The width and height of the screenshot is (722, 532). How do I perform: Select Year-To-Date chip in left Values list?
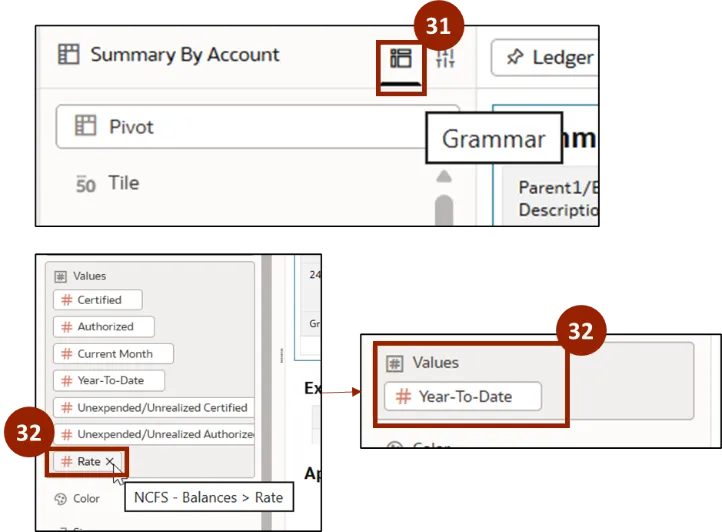[109, 380]
